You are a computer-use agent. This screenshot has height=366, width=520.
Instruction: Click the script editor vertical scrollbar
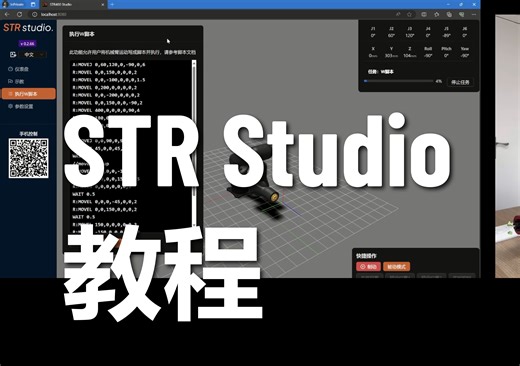click(x=194, y=145)
